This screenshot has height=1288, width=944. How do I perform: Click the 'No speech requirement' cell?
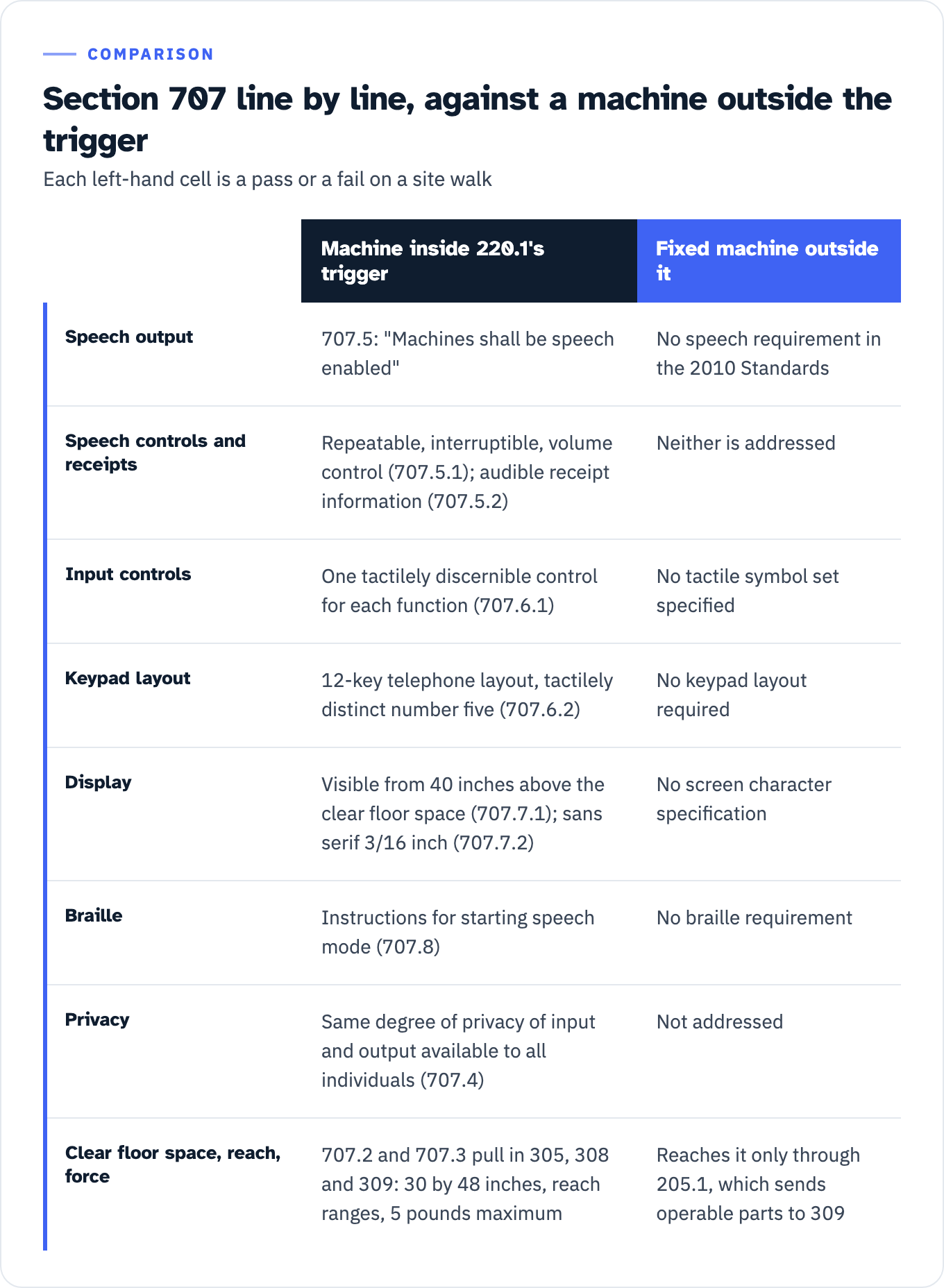tap(768, 353)
